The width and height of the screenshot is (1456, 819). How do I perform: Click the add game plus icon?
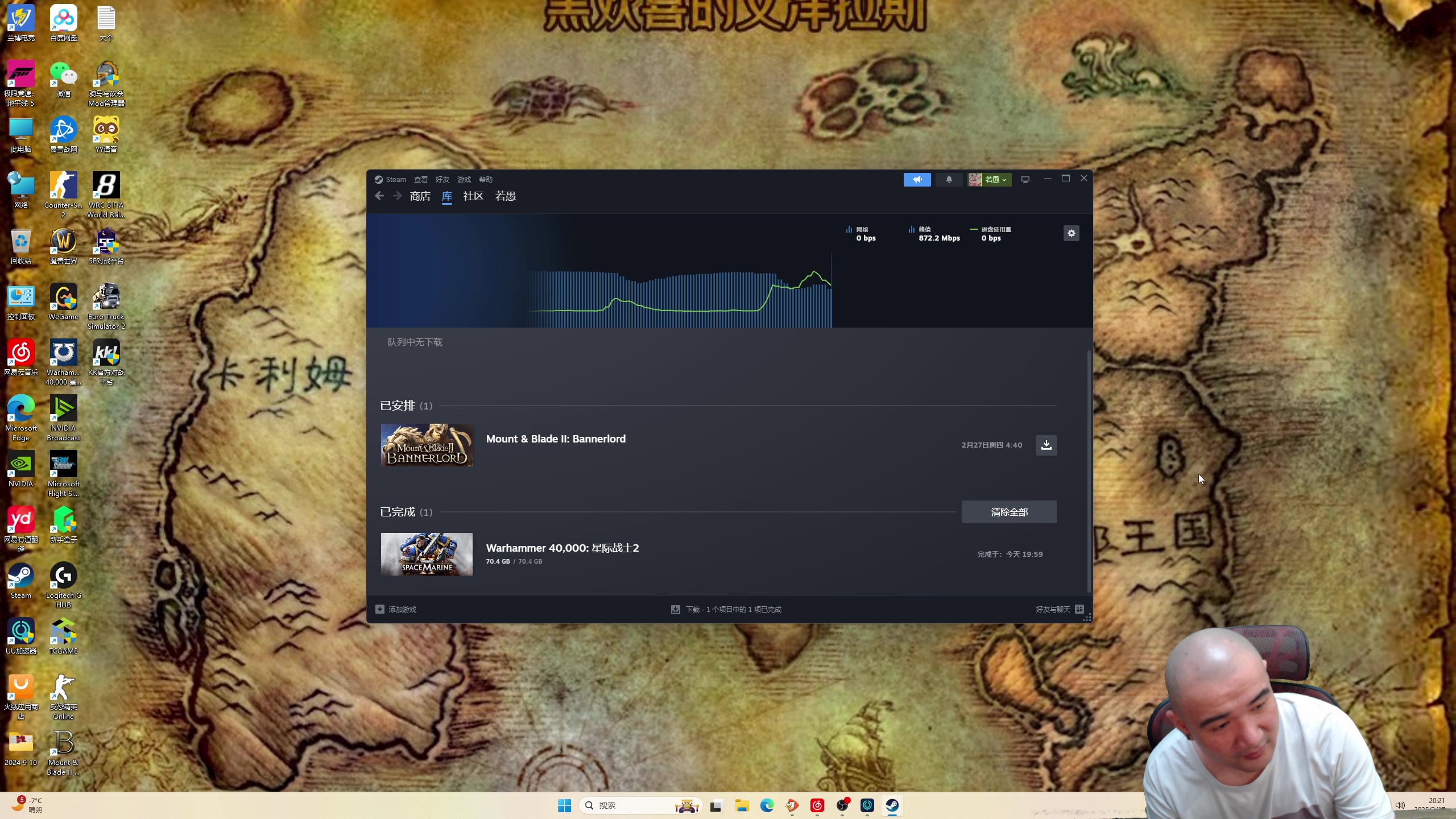tap(380, 609)
